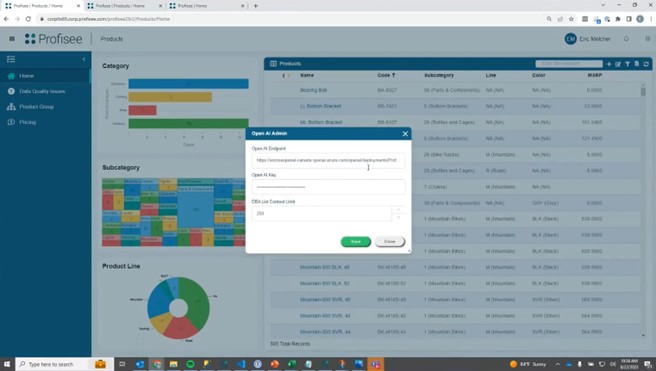Click the browser address bar URL
This screenshot has width=656, height=371.
pos(108,19)
